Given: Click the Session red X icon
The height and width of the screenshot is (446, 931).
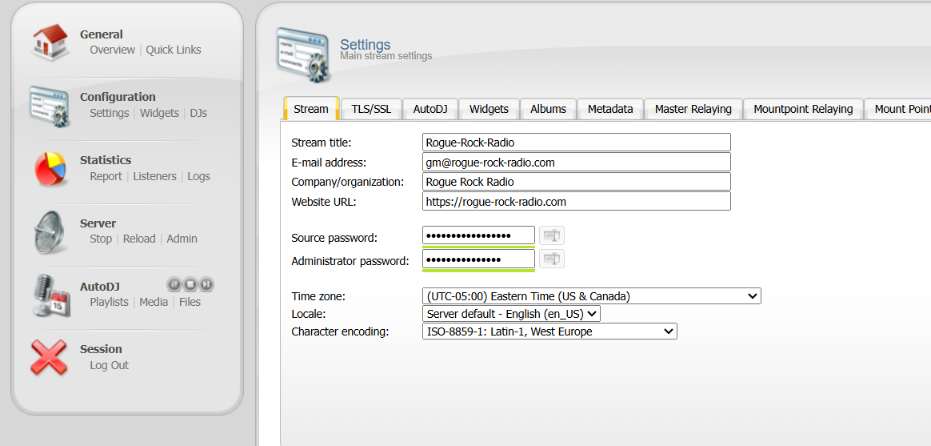Looking at the screenshot, I should click(49, 358).
